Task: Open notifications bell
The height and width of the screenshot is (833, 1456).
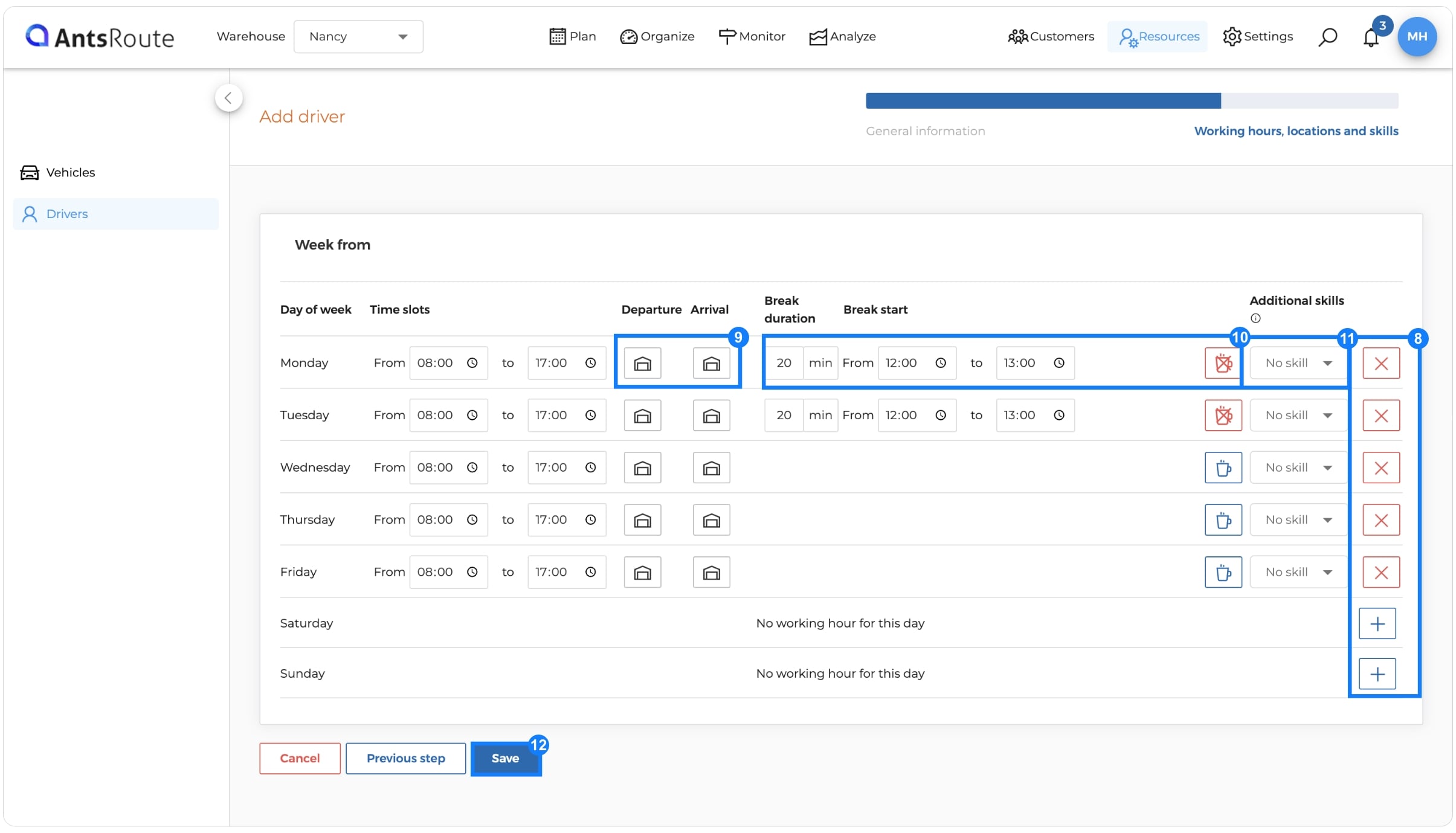Action: [x=1371, y=37]
